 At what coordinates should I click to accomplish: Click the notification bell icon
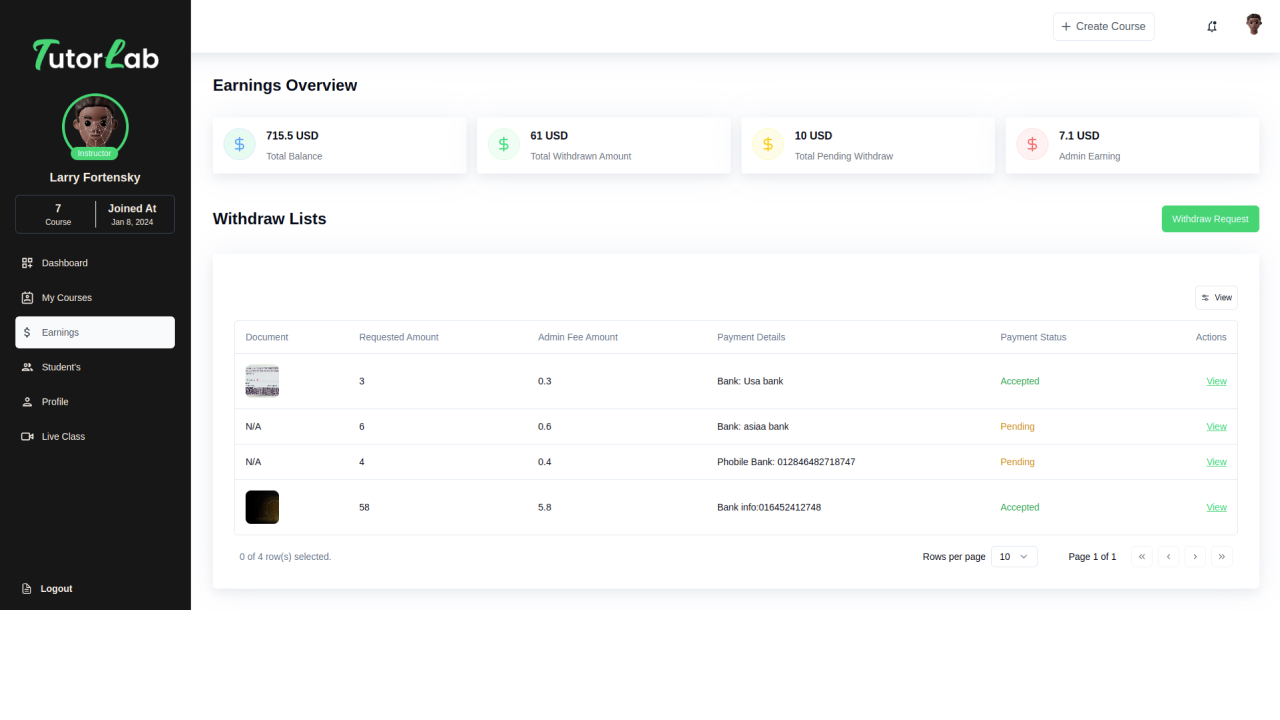tap(1211, 25)
